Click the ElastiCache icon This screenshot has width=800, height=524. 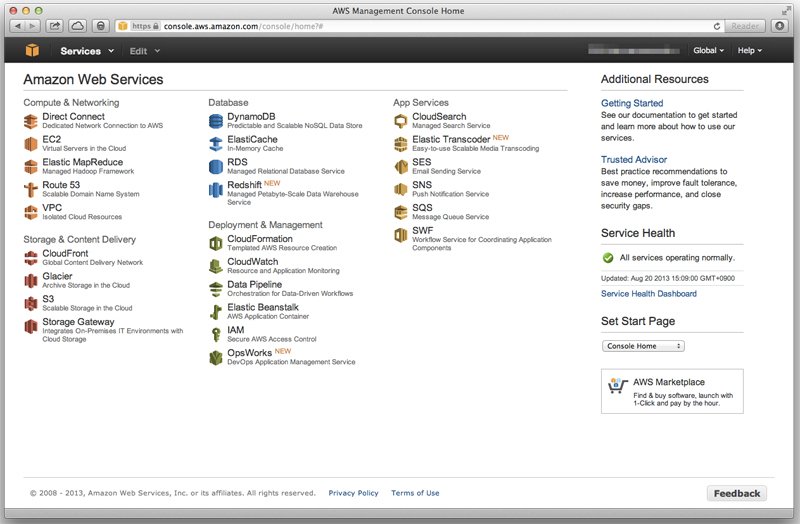click(216, 144)
